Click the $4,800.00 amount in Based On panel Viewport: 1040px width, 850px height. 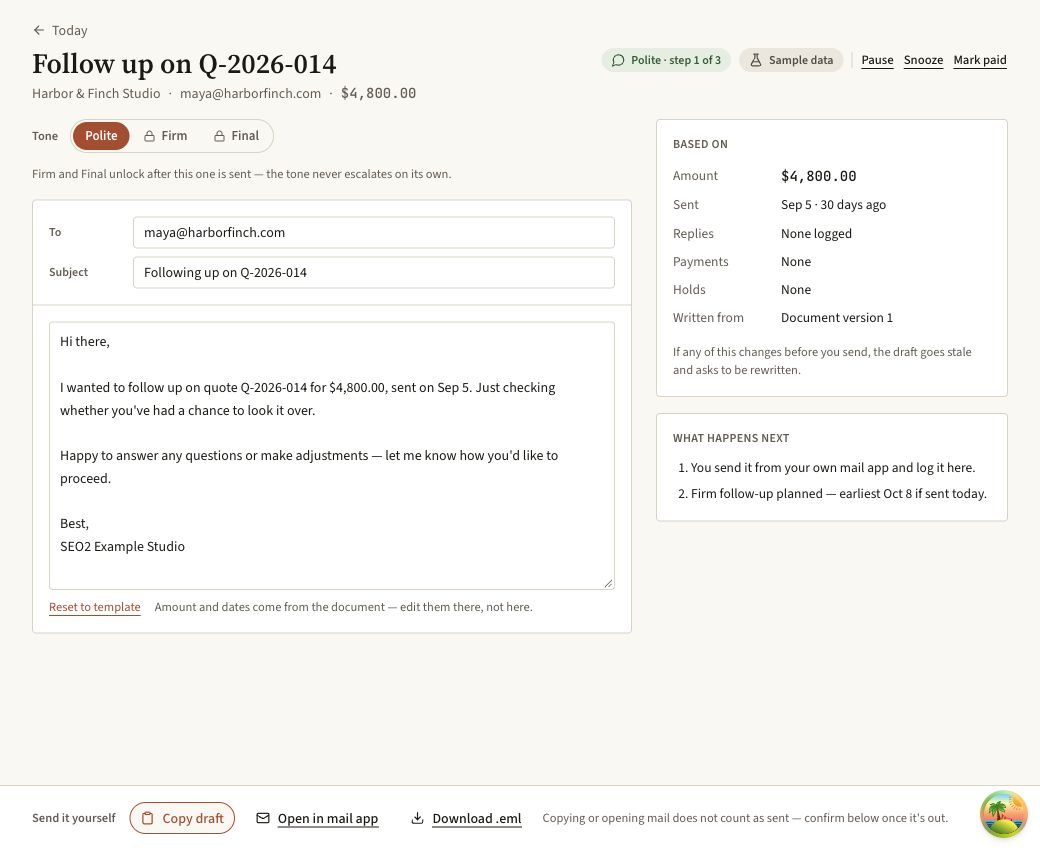click(x=818, y=176)
